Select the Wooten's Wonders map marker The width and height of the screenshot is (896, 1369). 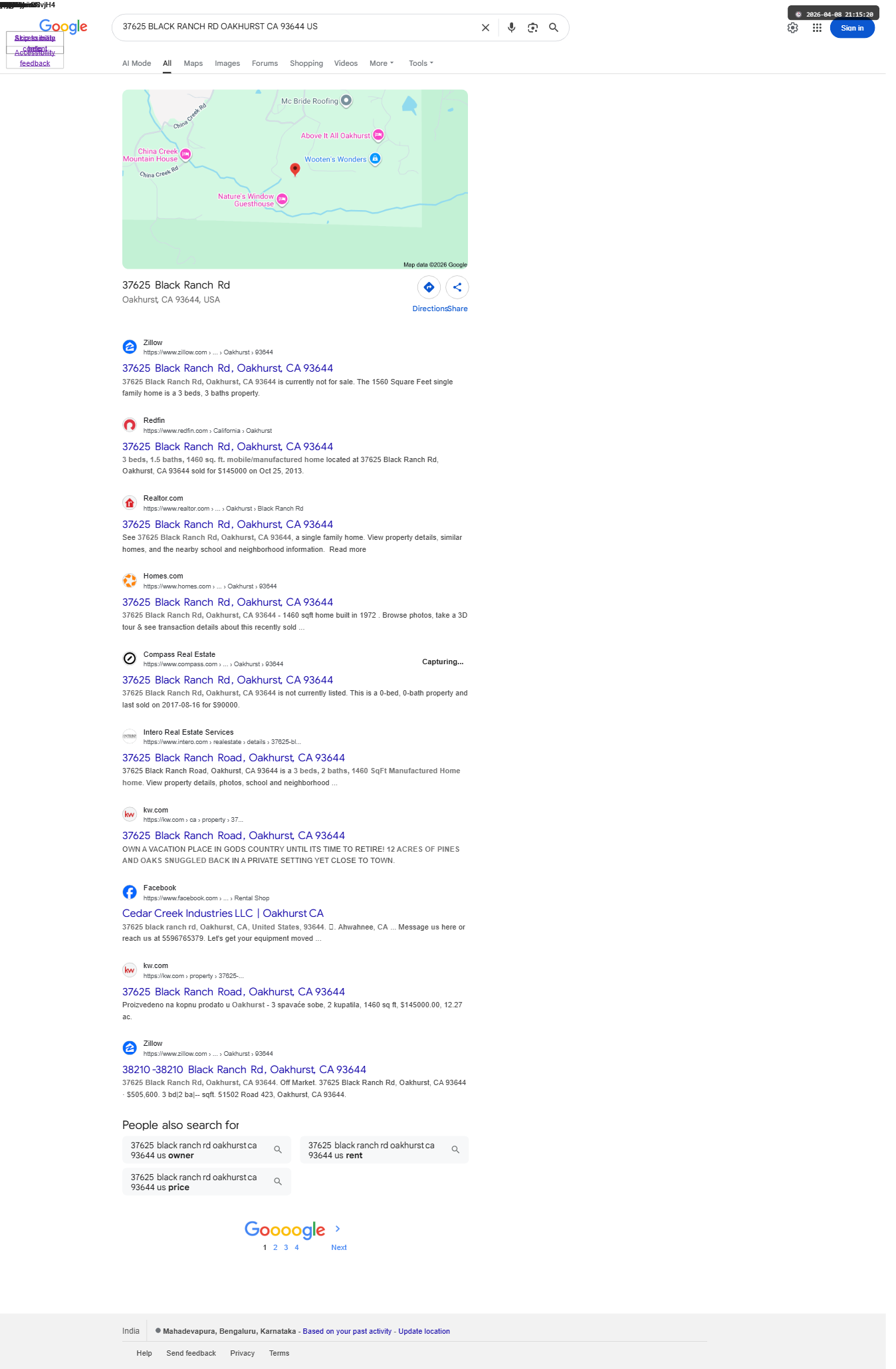click(375, 158)
